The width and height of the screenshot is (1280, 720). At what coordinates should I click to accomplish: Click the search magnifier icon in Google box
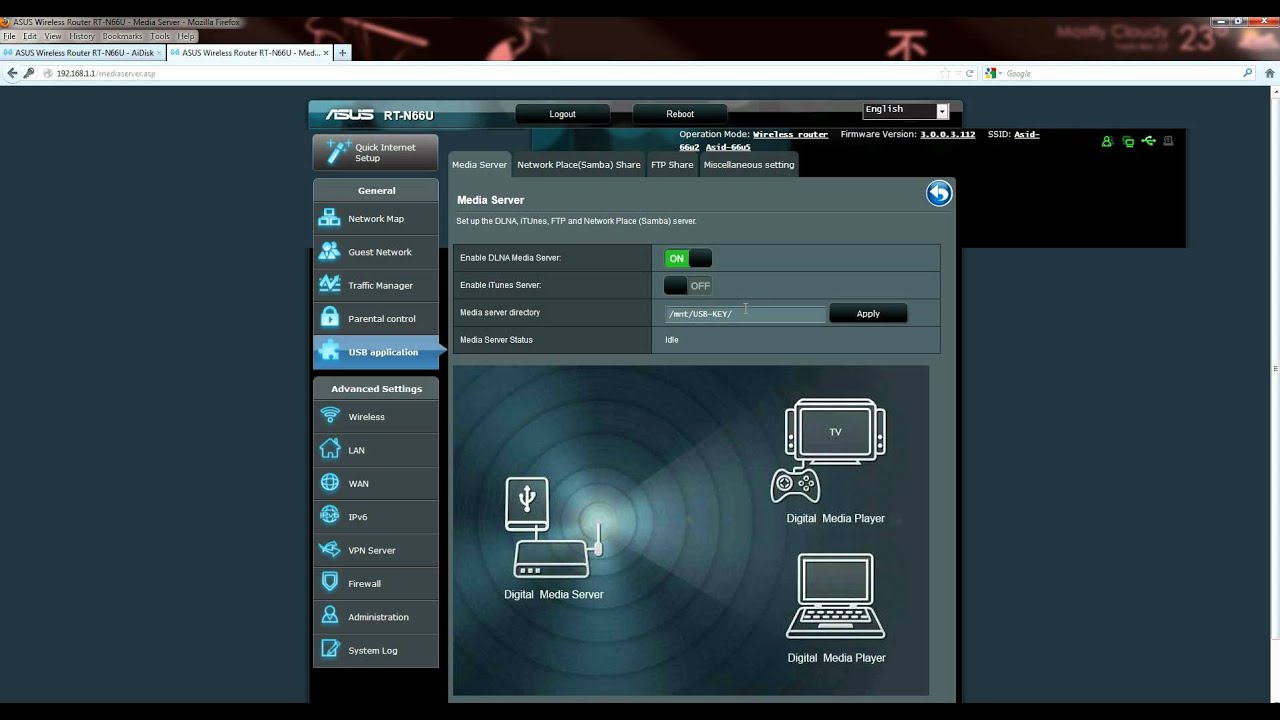tap(1247, 73)
